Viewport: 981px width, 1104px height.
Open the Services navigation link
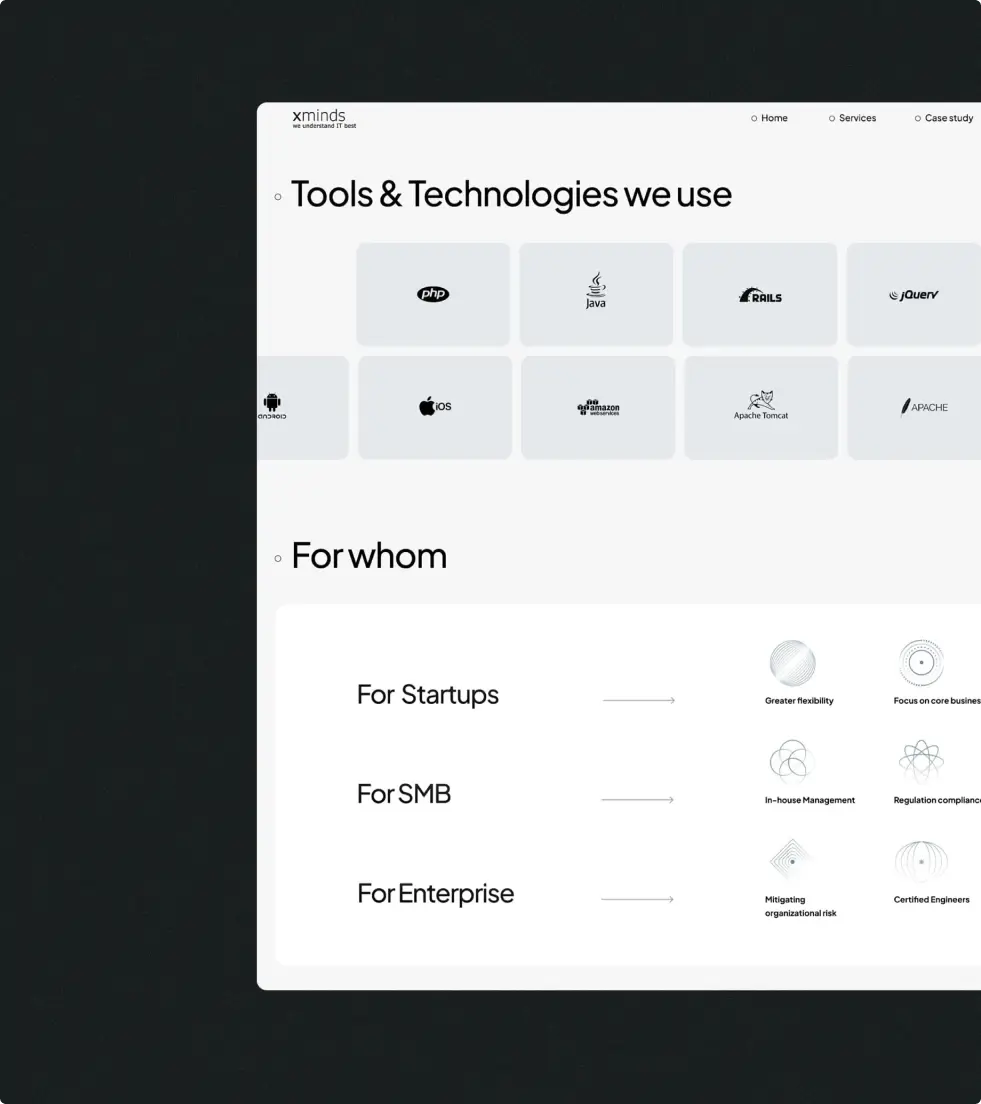(852, 118)
